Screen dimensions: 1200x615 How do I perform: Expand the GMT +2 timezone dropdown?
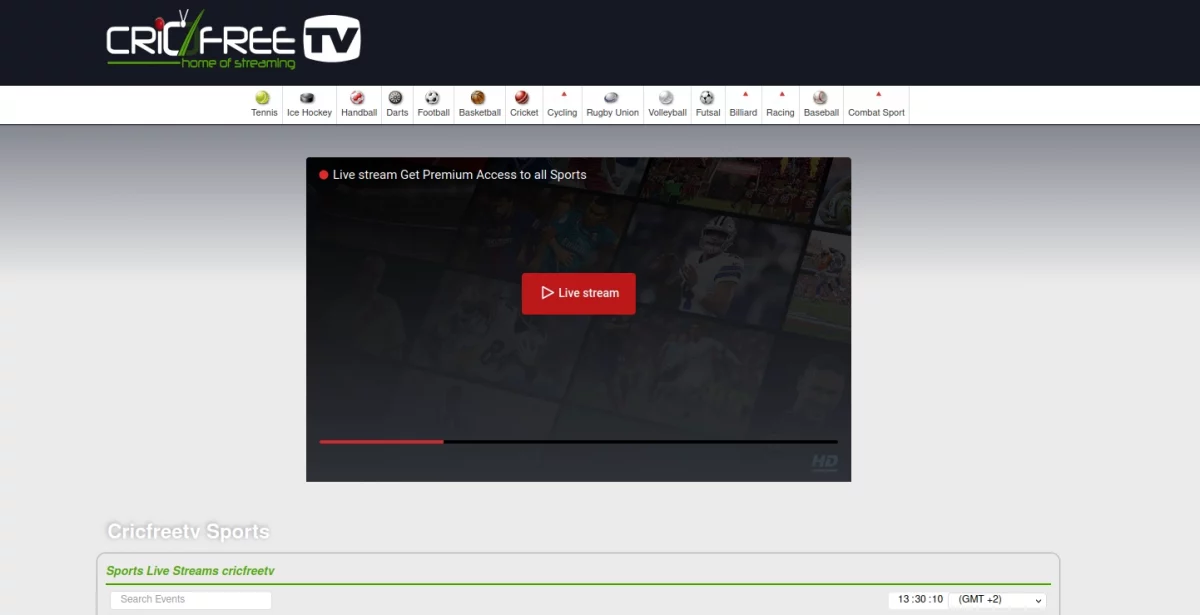(997, 600)
